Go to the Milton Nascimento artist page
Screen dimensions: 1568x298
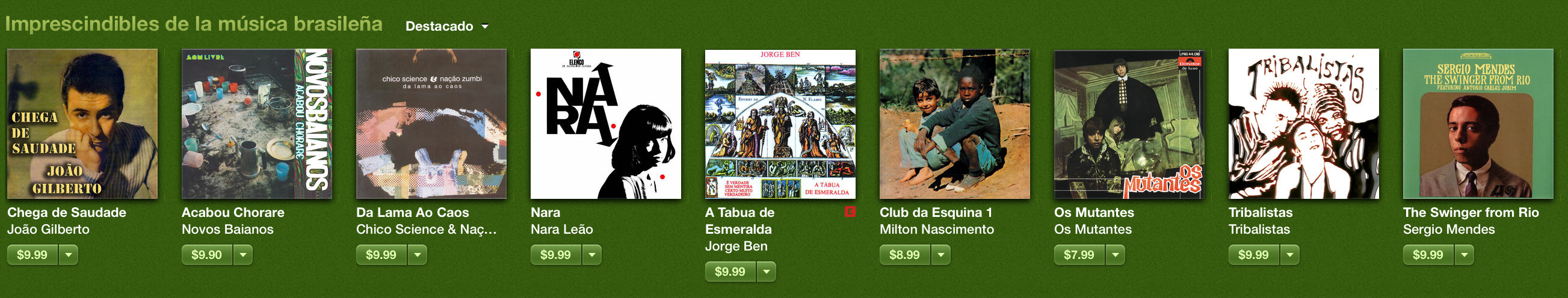937,230
